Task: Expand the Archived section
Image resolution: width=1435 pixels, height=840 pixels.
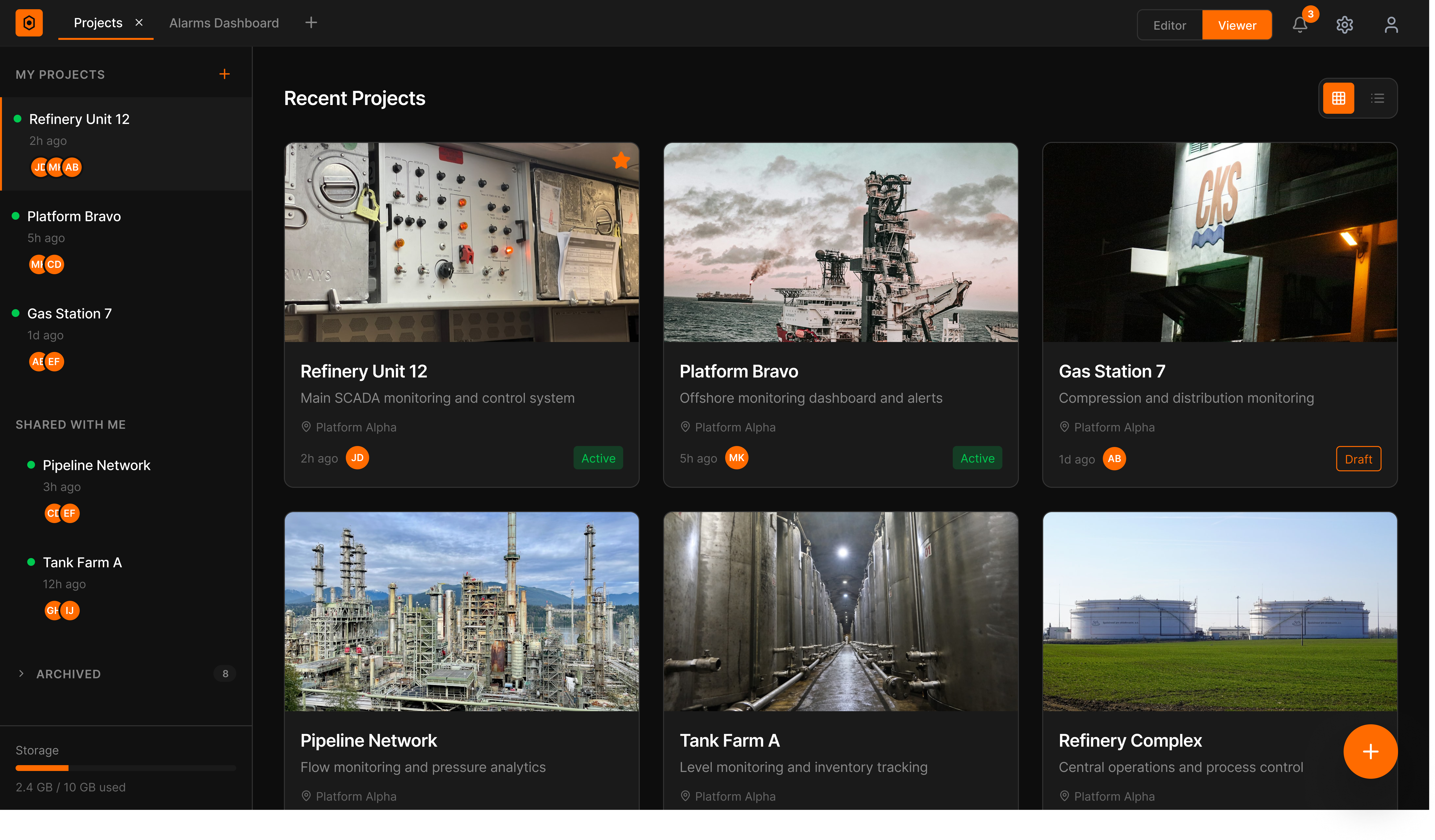Action: pyautogui.click(x=21, y=674)
